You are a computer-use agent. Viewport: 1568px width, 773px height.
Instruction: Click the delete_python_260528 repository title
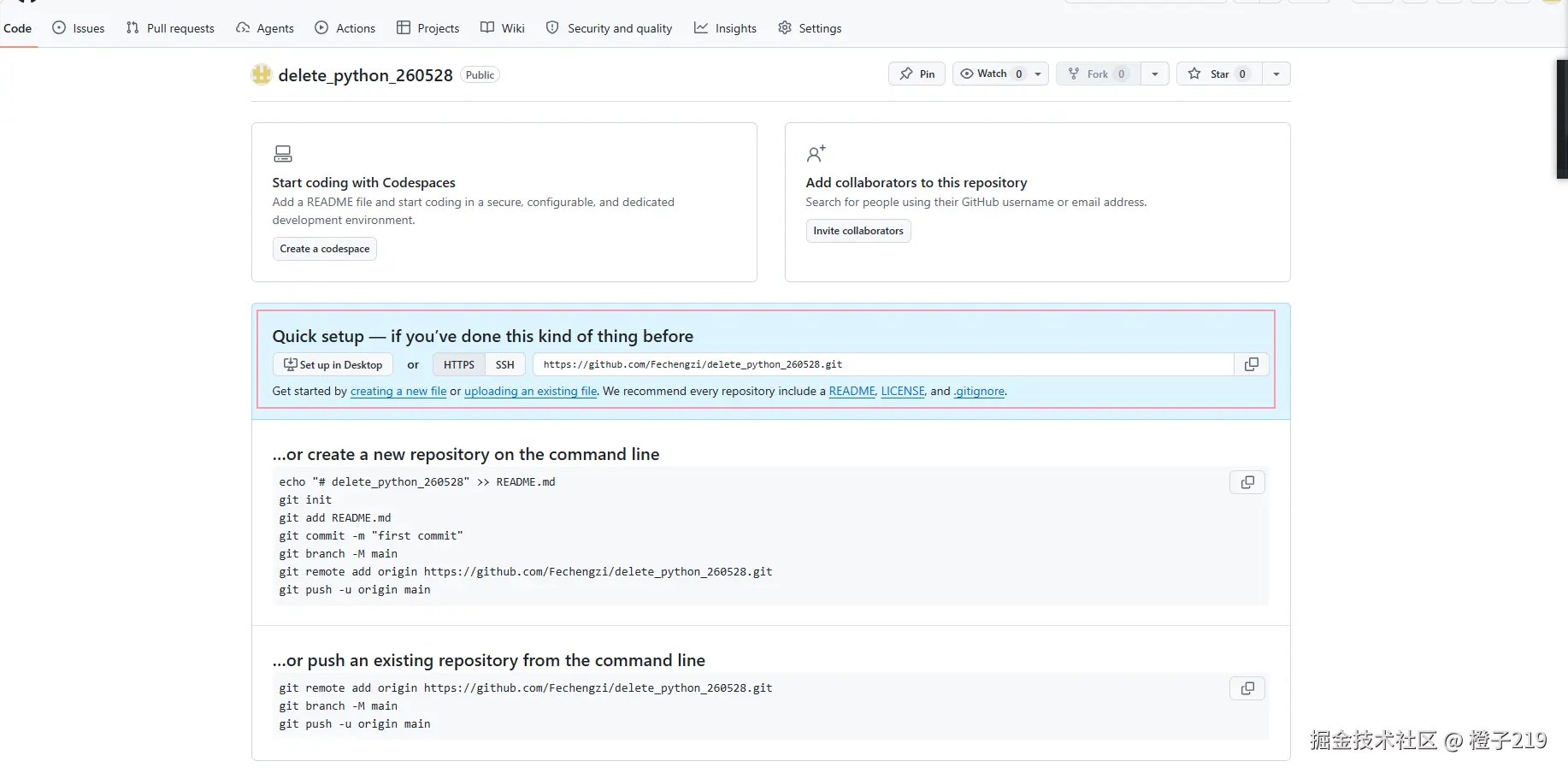coord(366,75)
